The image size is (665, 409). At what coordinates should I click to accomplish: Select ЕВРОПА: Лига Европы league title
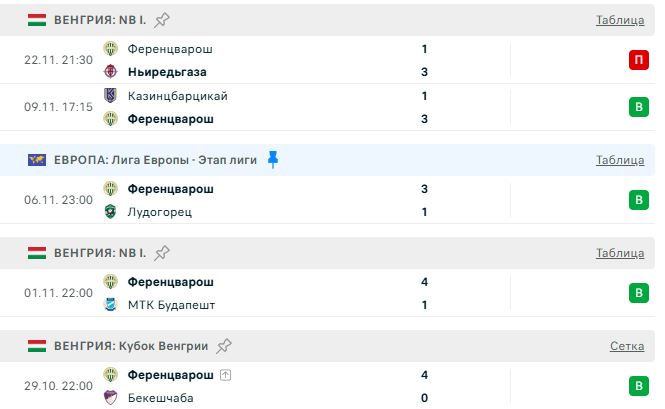[155, 160]
